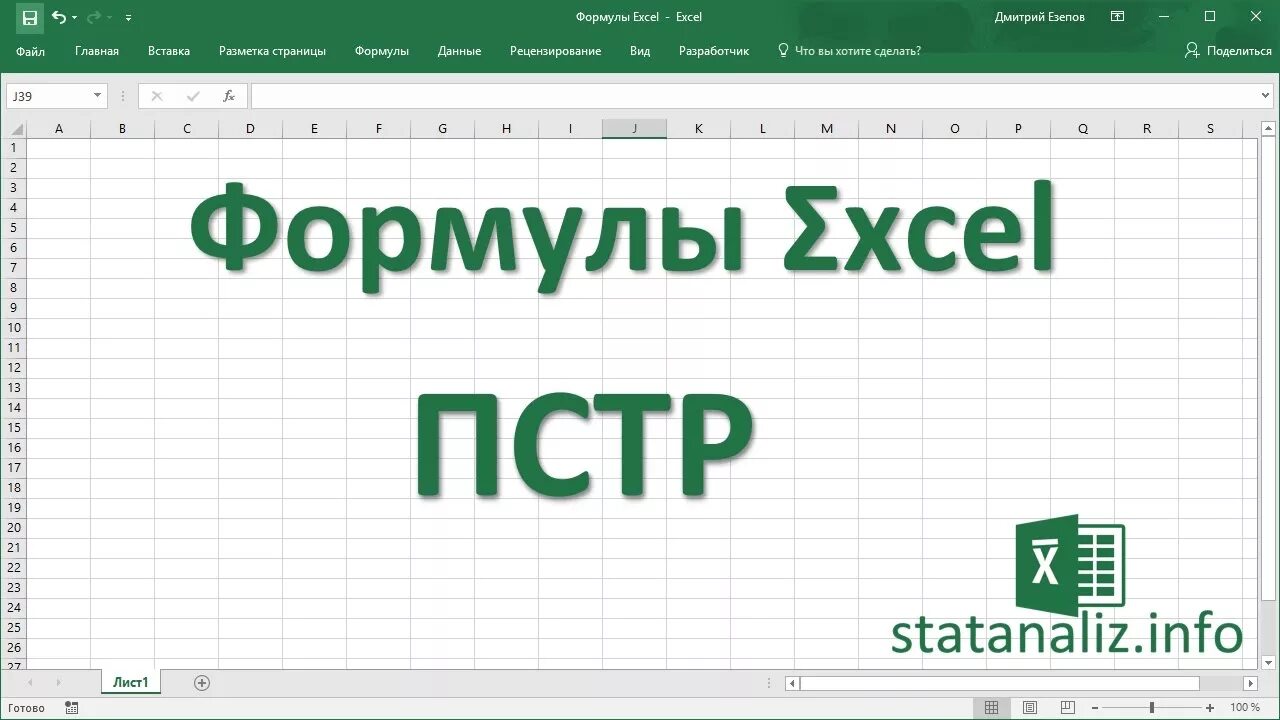
Task: Click the 100 % zoom level
Action: [x=1245, y=708]
